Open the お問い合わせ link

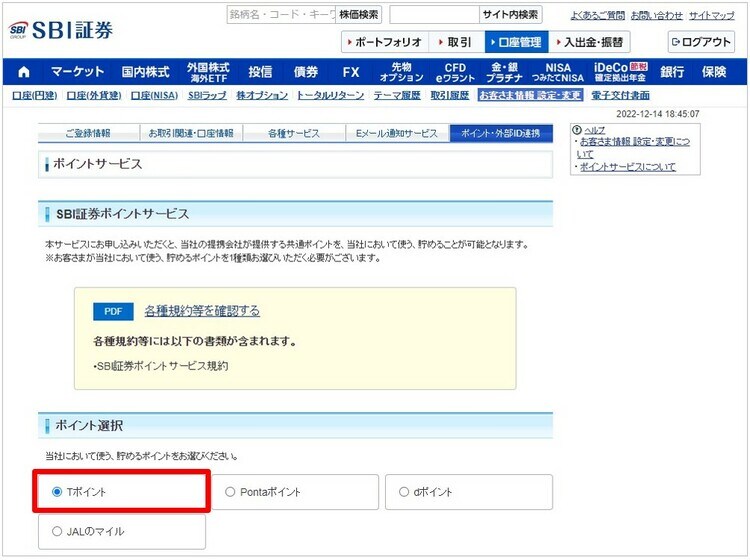(x=657, y=15)
